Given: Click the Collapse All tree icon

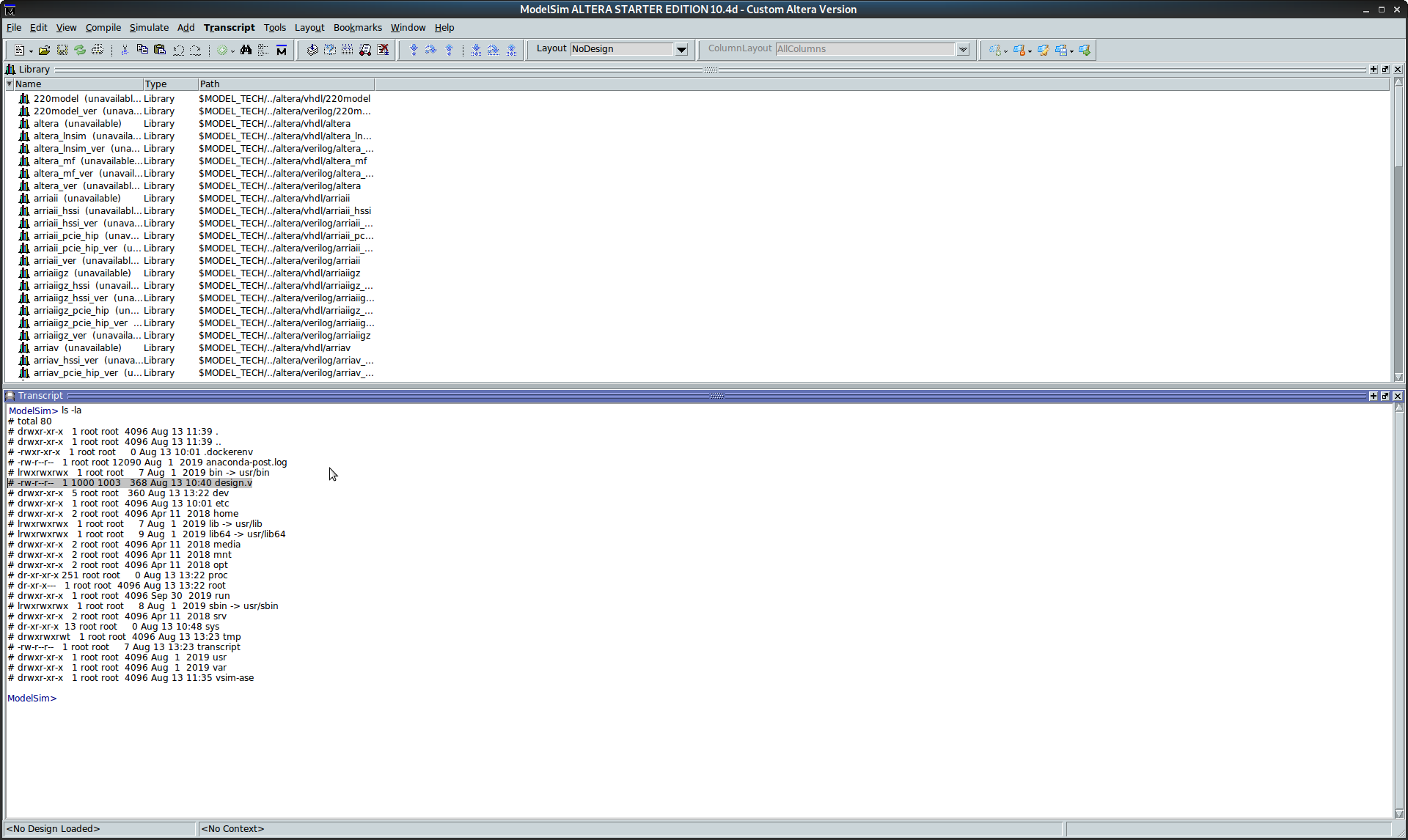Looking at the screenshot, I should click(263, 50).
